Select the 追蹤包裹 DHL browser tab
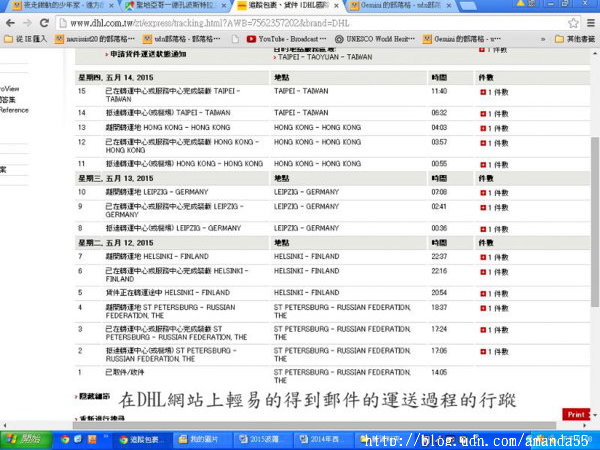Image resolution: width=600 pixels, height=450 pixels. (287, 6)
